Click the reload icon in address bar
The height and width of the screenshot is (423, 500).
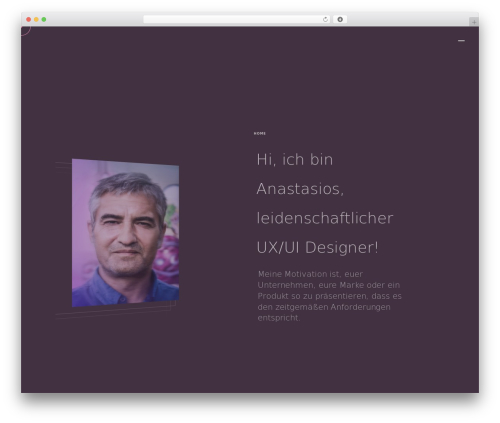coord(325,19)
